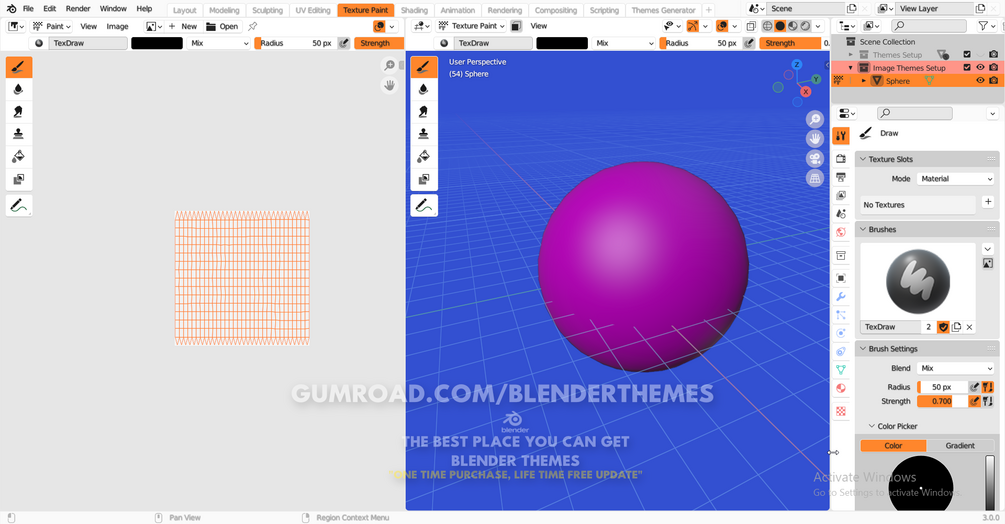The width and height of the screenshot is (1005, 524).
Task: Select solid viewport shading mode
Action: pos(780,26)
